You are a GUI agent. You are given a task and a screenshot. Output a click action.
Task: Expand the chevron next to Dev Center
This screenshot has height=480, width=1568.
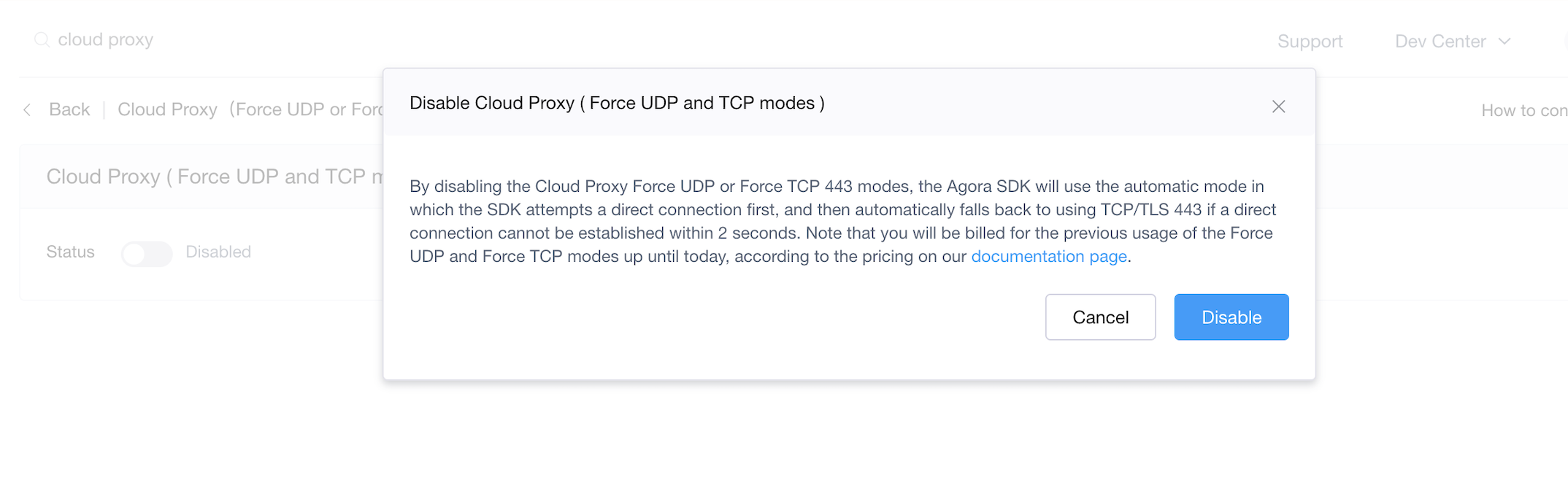coord(1504,42)
